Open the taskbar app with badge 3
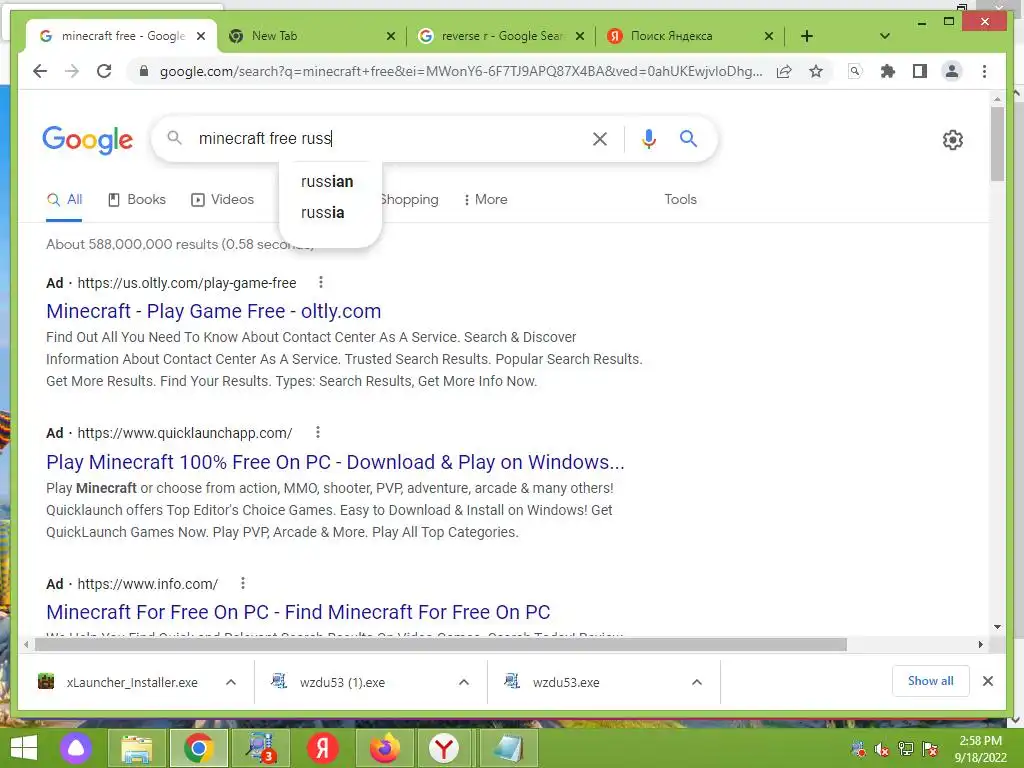 click(x=261, y=748)
